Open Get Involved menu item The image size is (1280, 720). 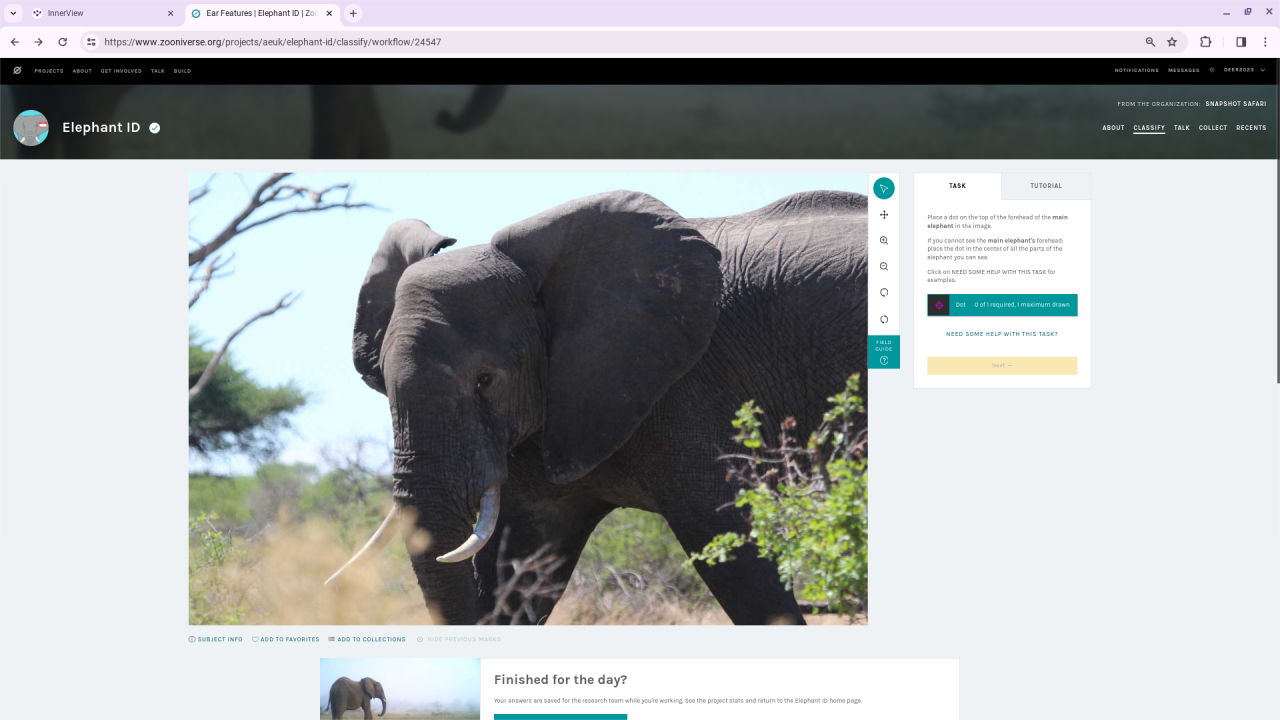point(121,71)
